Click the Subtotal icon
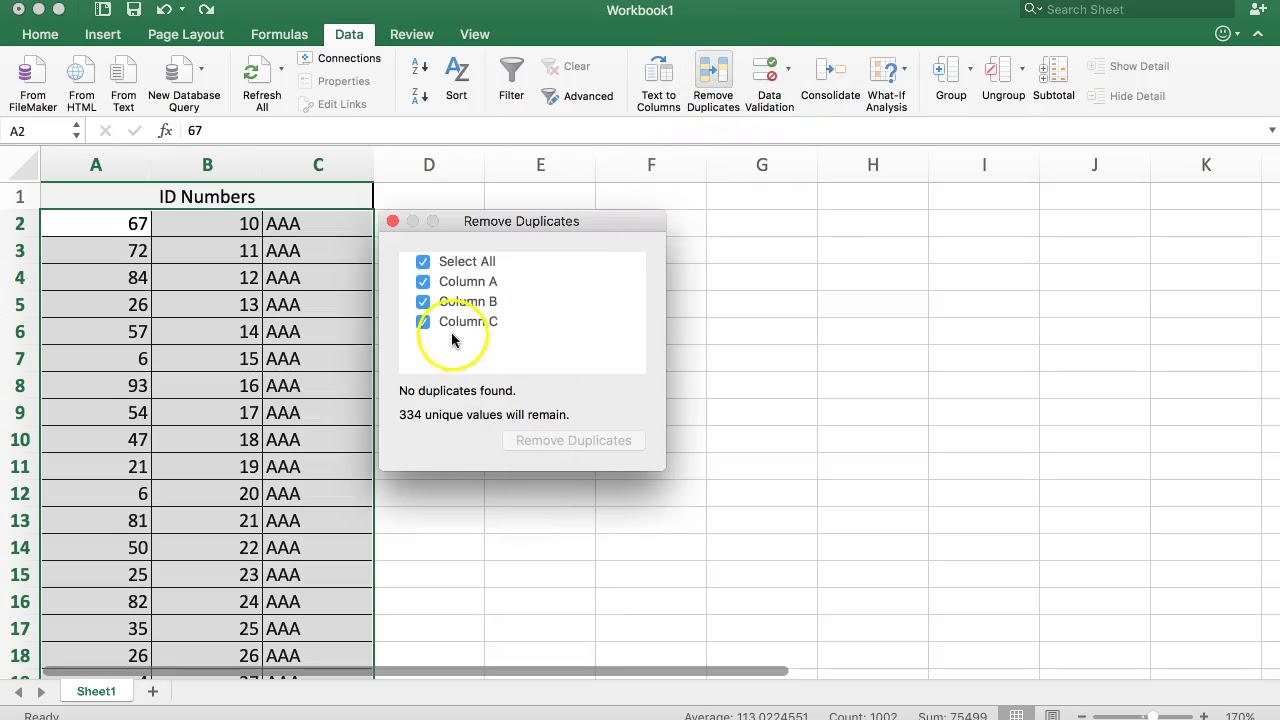 coord(1052,72)
